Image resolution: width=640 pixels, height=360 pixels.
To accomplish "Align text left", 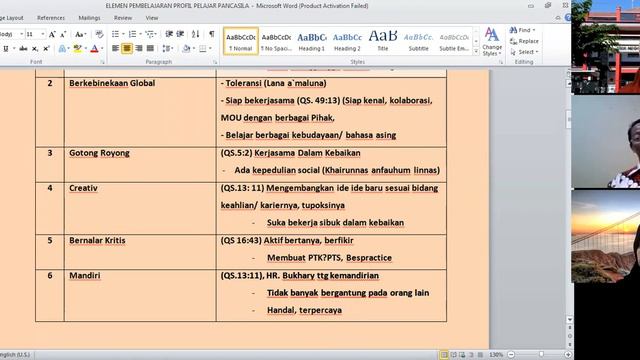I will 115,49.
